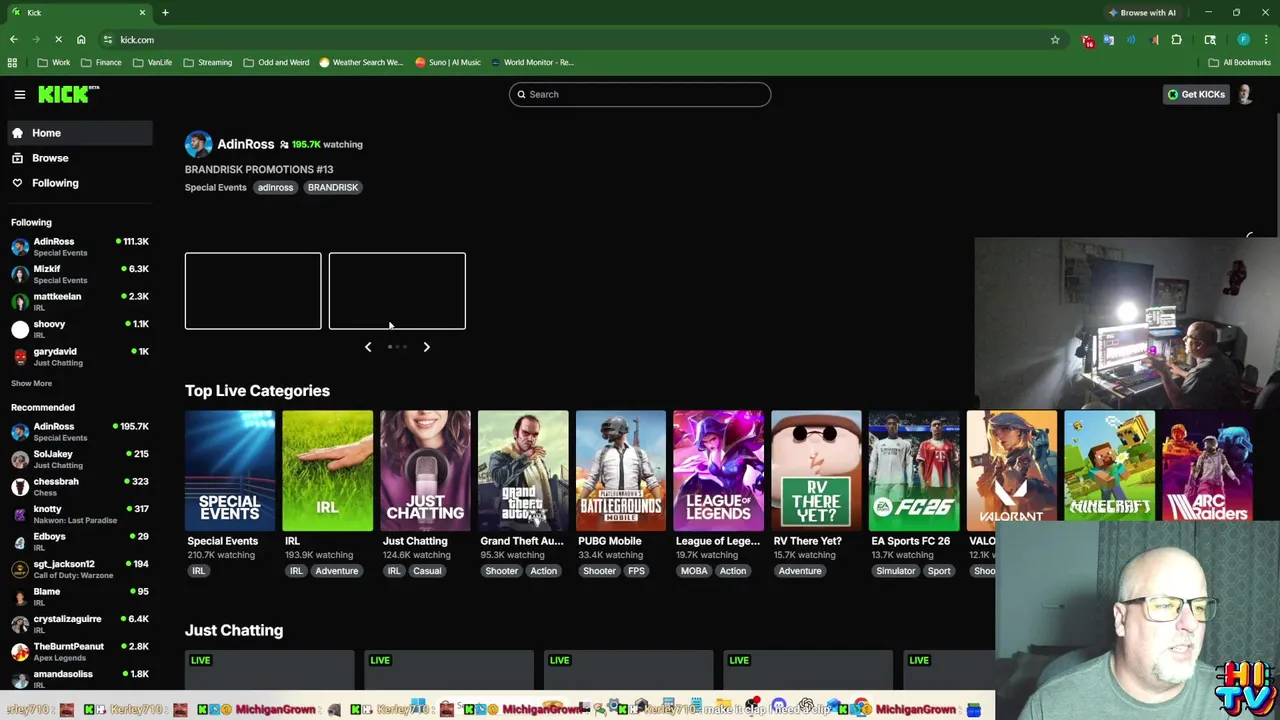The image size is (1280, 720).
Task: Open AdinRoss featured stream avatar
Action: pos(198,144)
